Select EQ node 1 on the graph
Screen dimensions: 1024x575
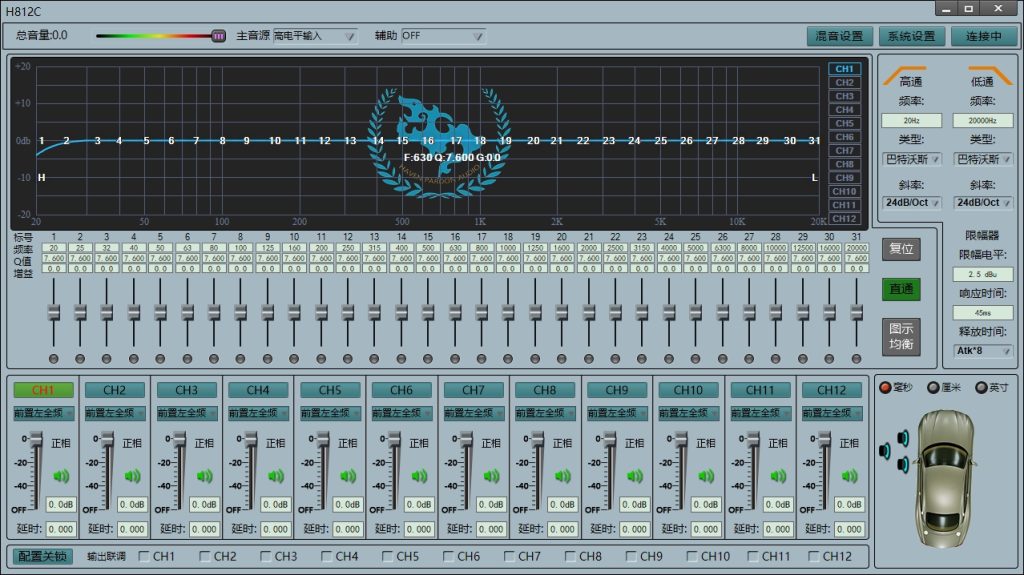(42, 140)
